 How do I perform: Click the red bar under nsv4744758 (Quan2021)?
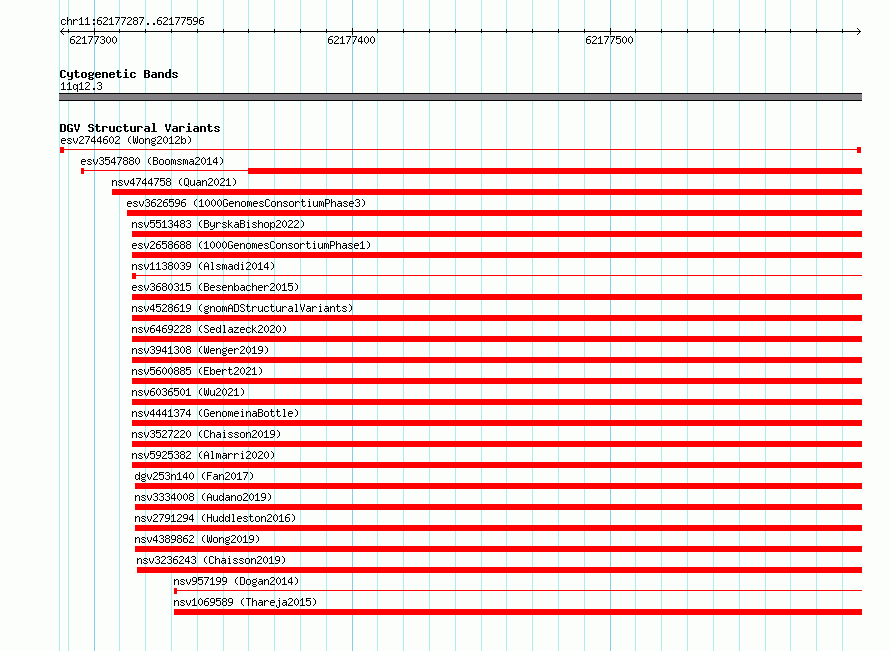coord(487,192)
